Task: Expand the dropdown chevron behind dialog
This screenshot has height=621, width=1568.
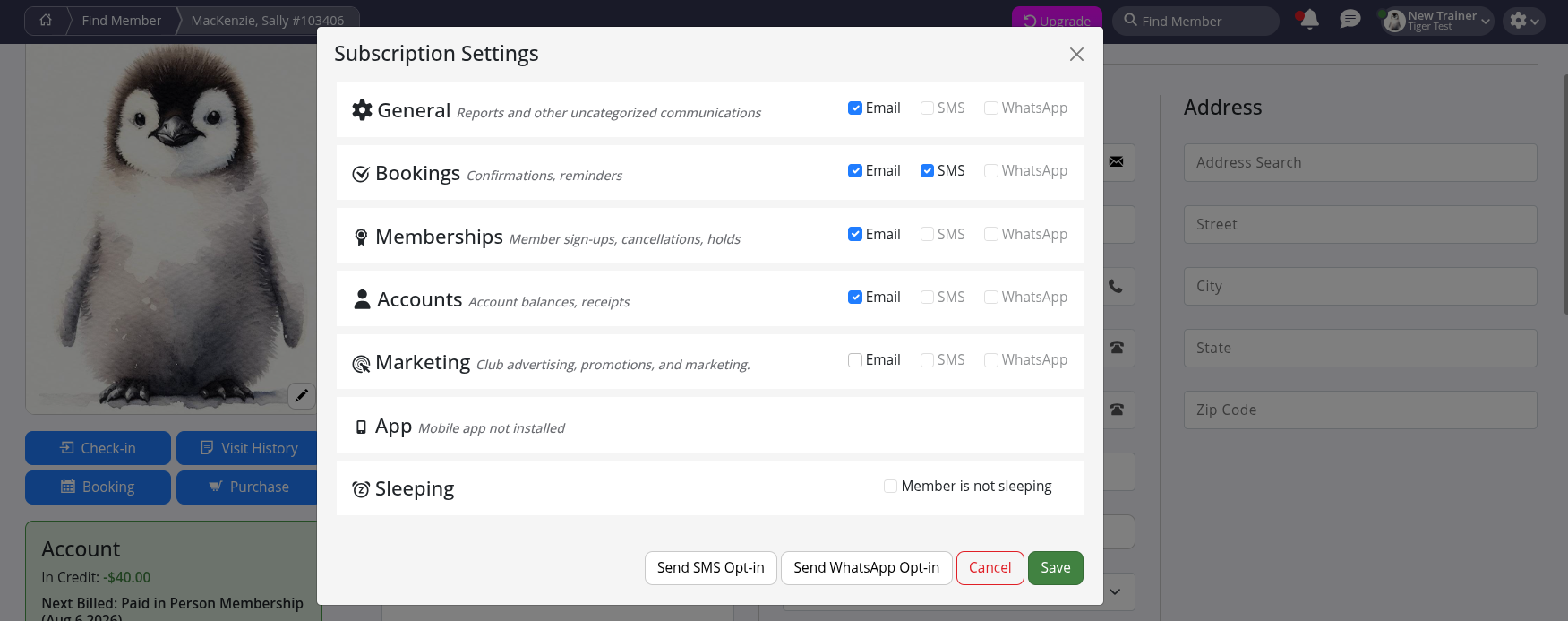Action: point(1115,592)
